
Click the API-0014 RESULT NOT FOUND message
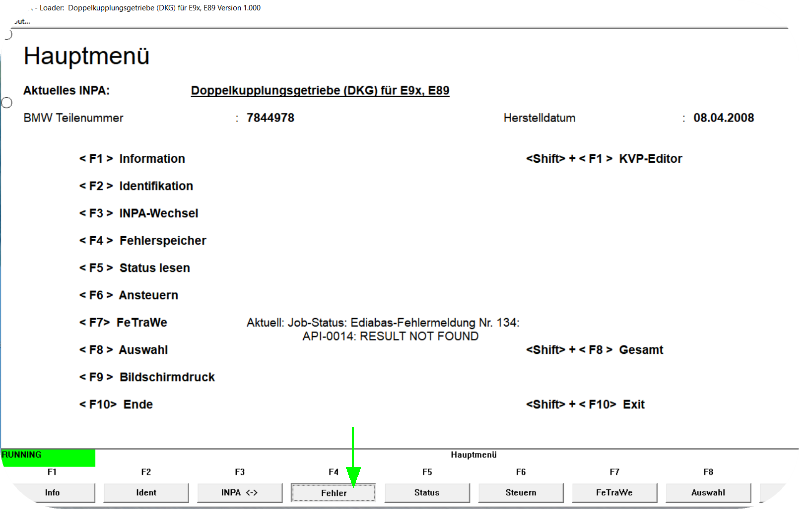pyautogui.click(x=390, y=336)
